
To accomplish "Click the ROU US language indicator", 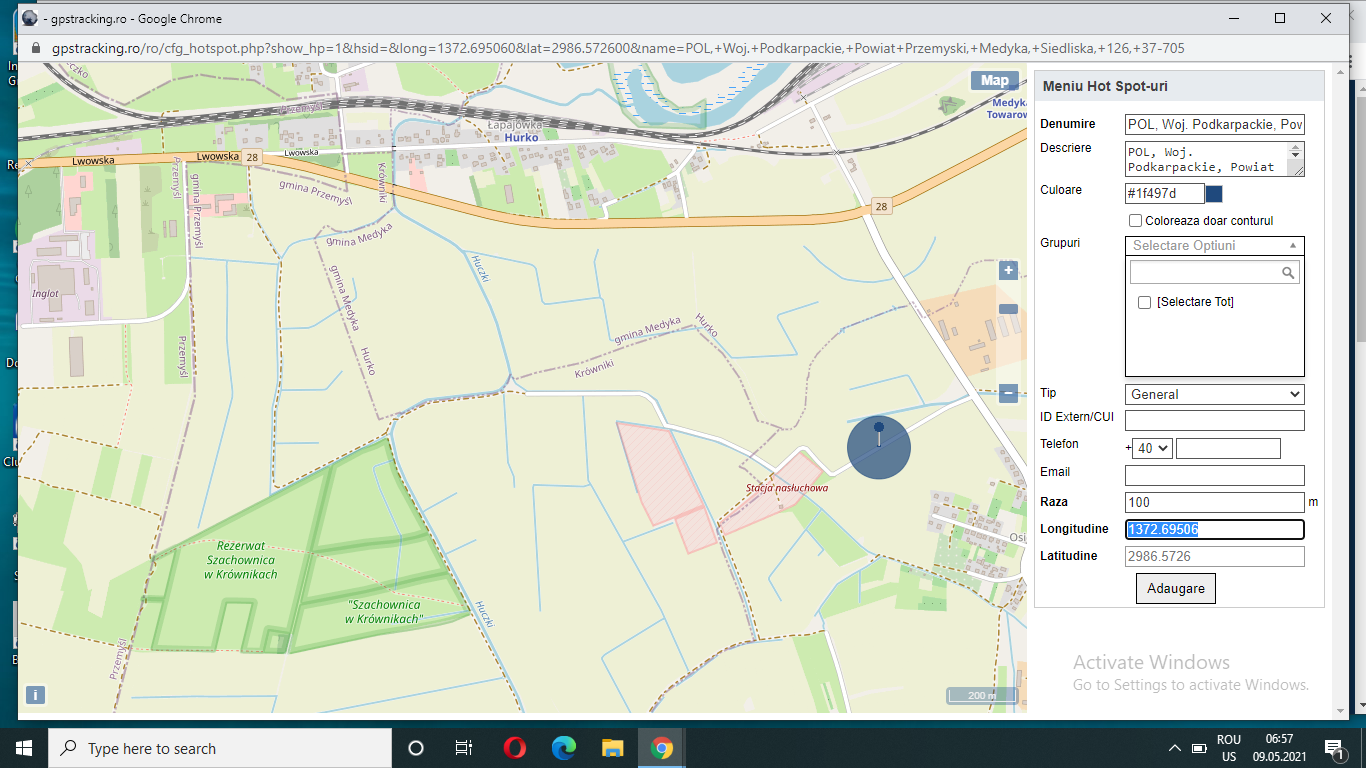I will [1229, 748].
